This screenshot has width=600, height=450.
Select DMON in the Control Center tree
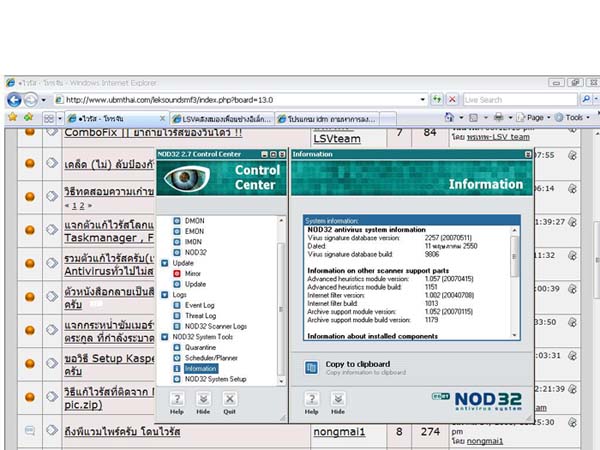194,221
